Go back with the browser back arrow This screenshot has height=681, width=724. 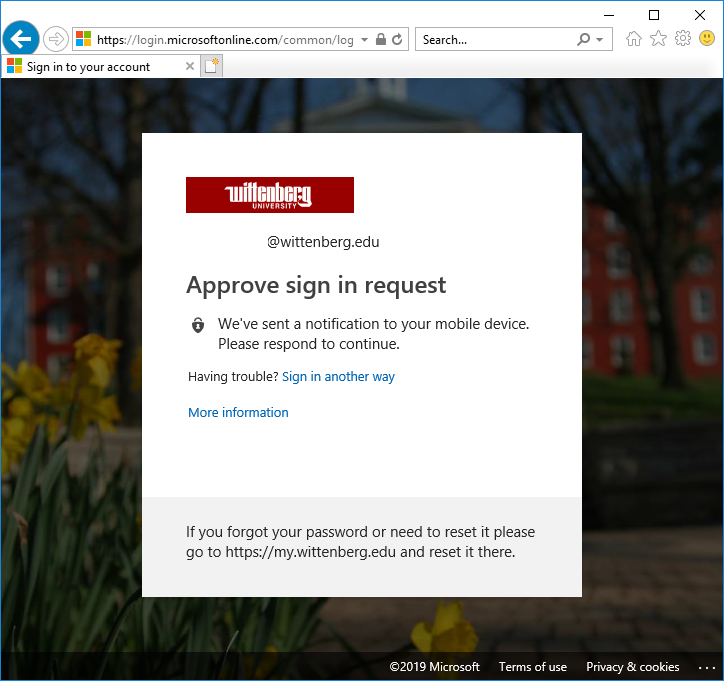point(20,39)
